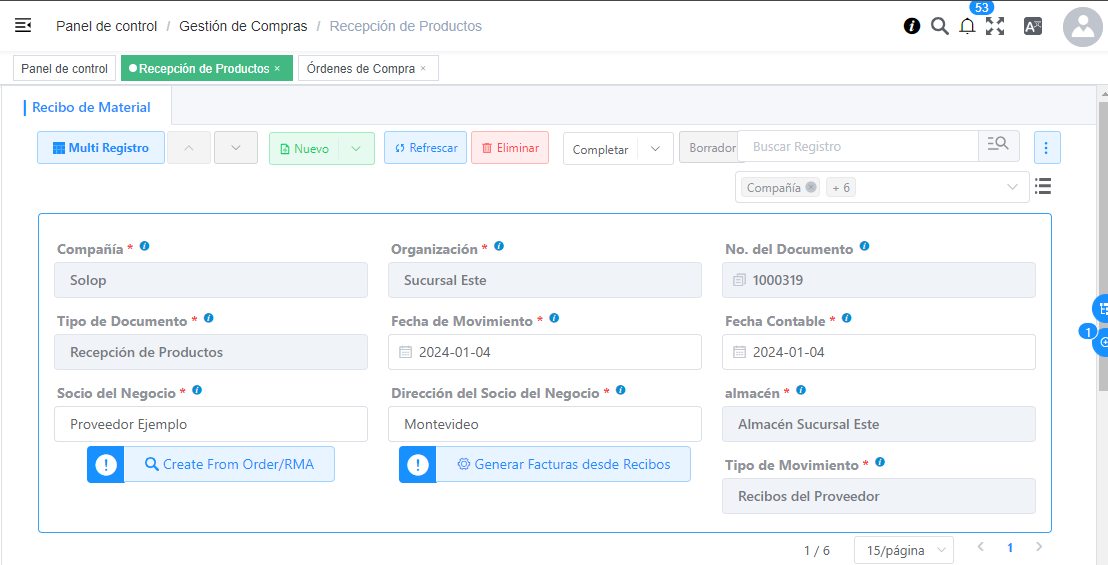Image resolution: width=1108 pixels, height=565 pixels.
Task: Toggle the sidebar hamburger menu
Action: 23,26
